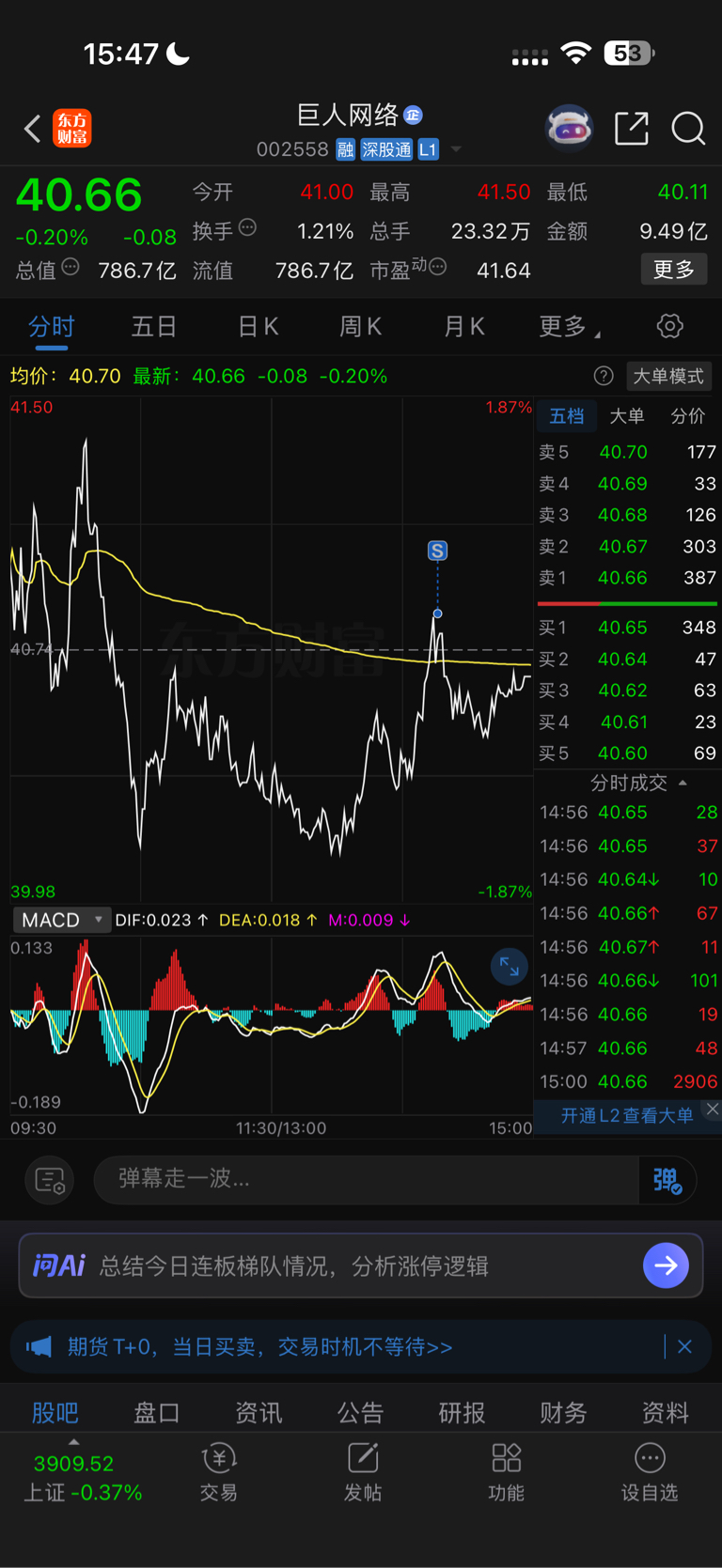Open the 财务 tab

click(564, 1412)
